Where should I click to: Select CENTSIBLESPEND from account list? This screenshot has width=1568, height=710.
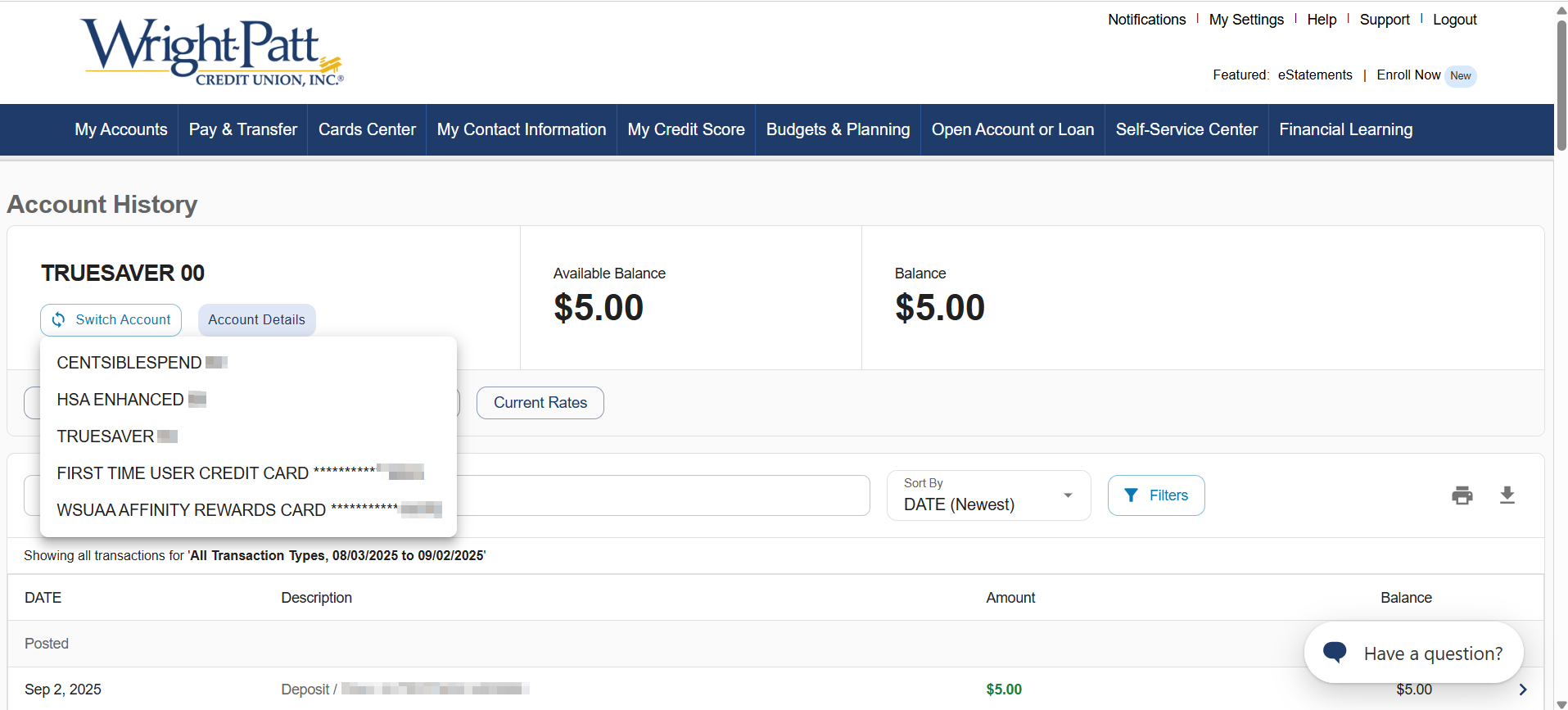[129, 363]
